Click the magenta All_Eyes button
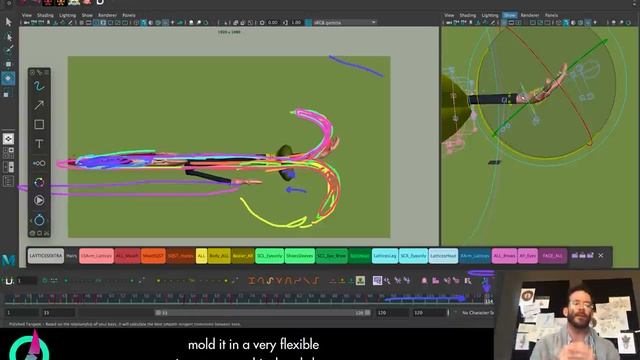Viewport: 640px width, 360px height. tap(528, 256)
